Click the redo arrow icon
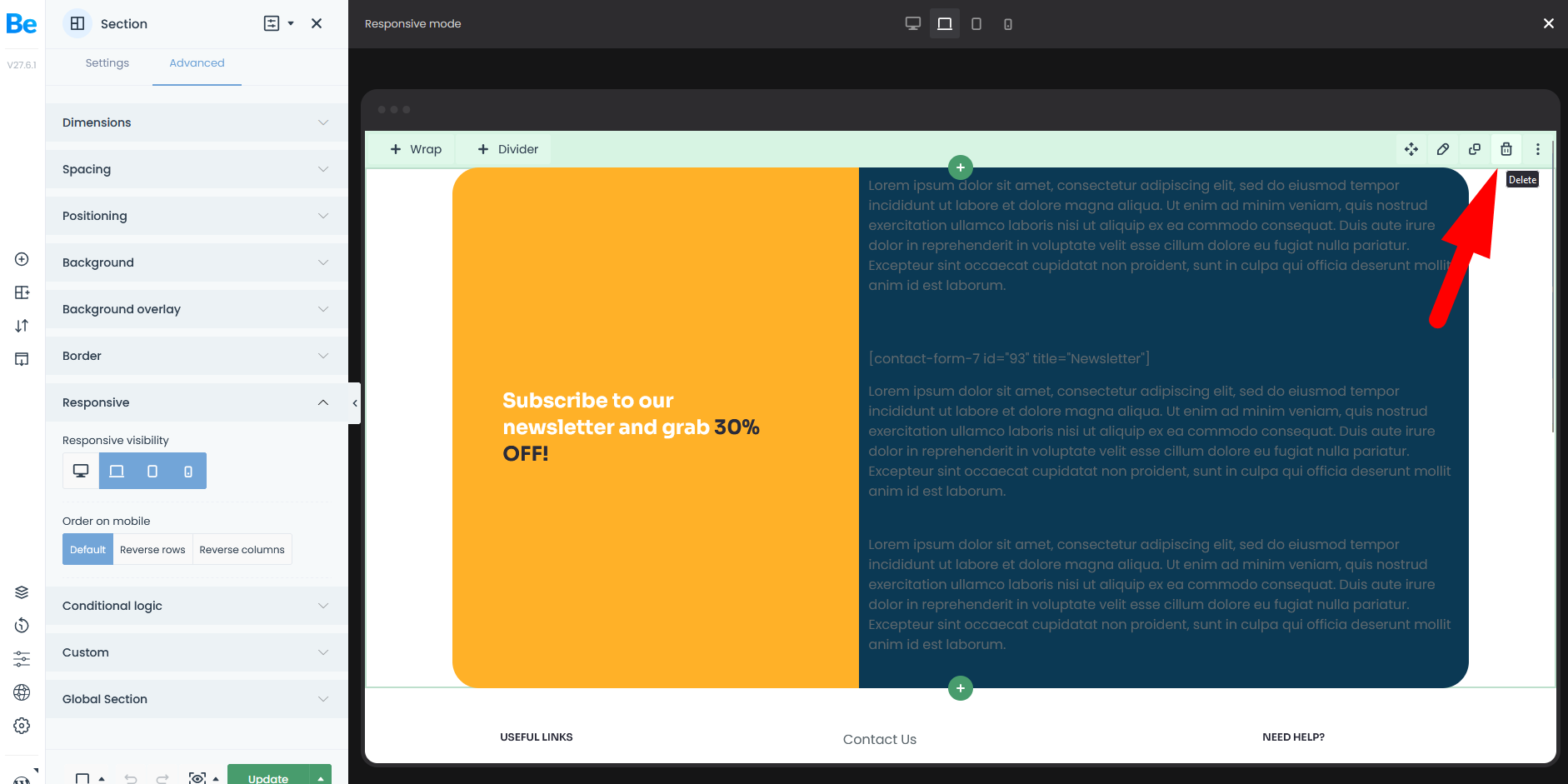Screen dimensions: 1568x784 pos(162,778)
